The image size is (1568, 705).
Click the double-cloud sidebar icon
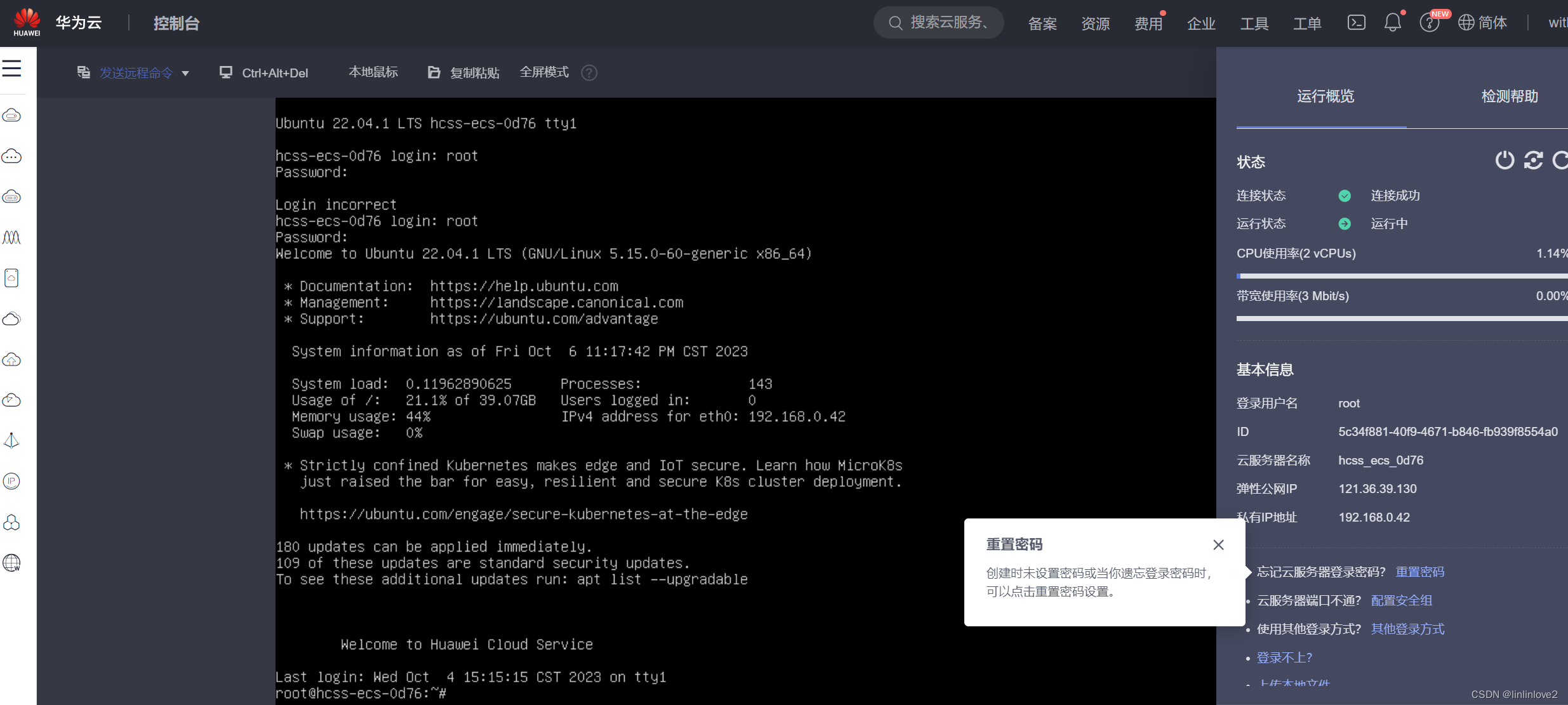click(x=11, y=319)
